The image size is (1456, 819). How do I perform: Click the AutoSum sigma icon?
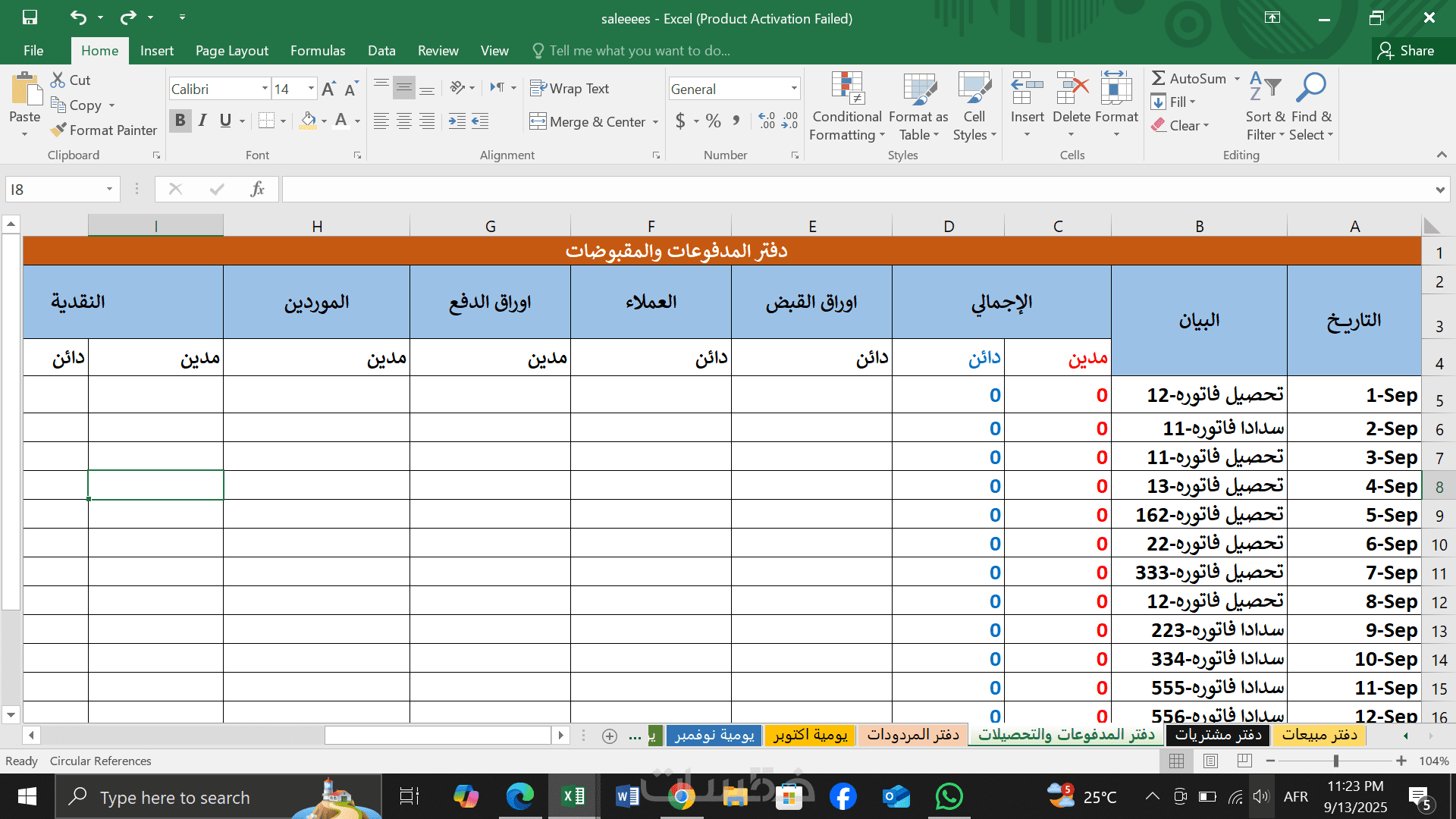click(1158, 78)
